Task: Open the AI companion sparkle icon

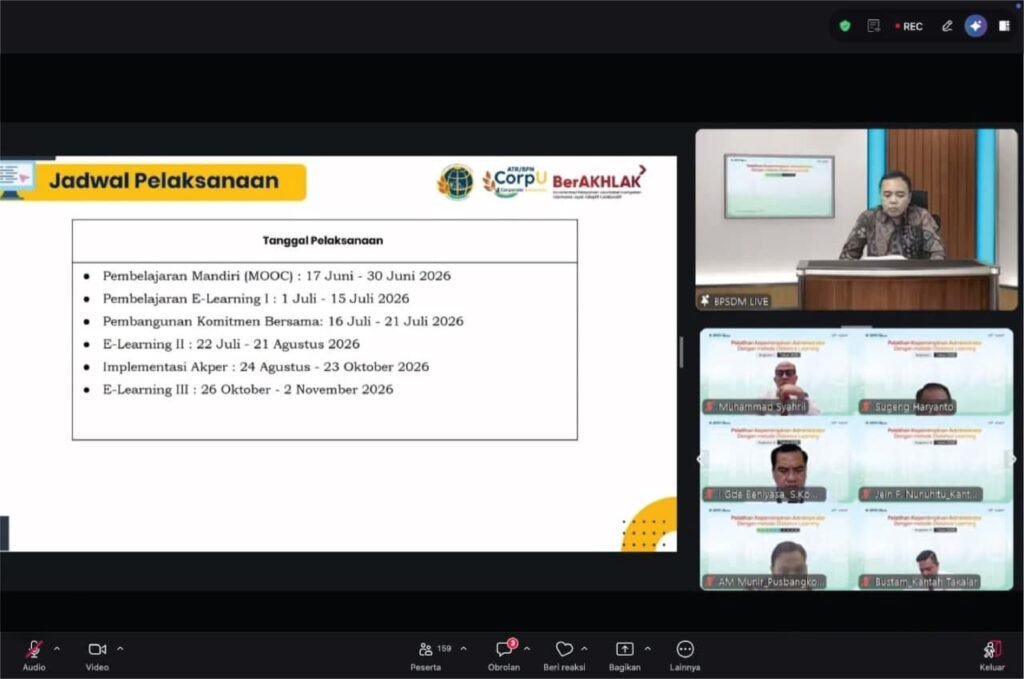Action: coord(976,26)
